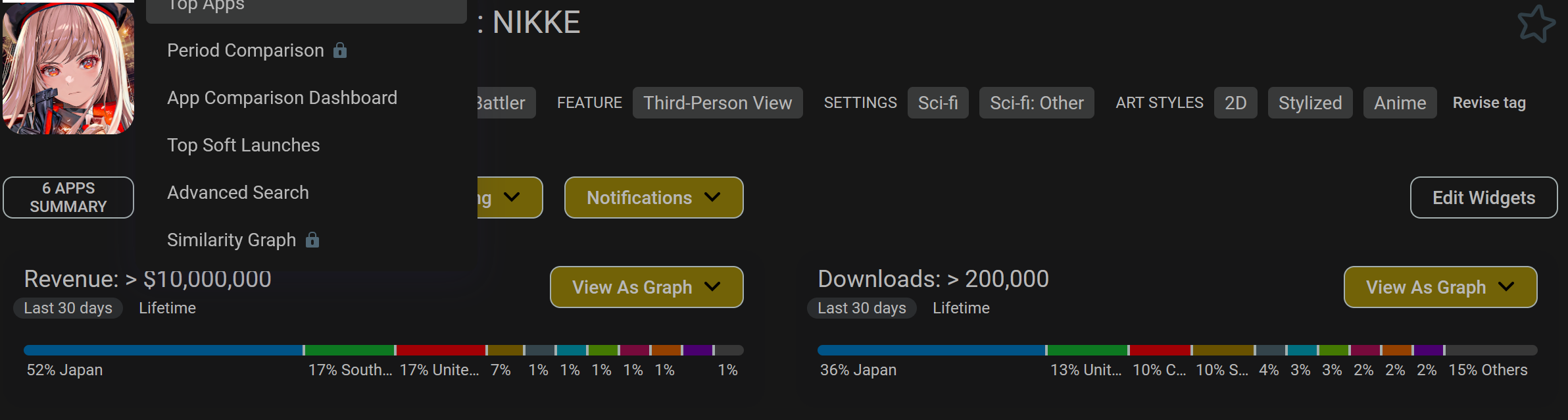Click the partially hidden Battler tag
The height and width of the screenshot is (420, 1568).
pos(505,103)
